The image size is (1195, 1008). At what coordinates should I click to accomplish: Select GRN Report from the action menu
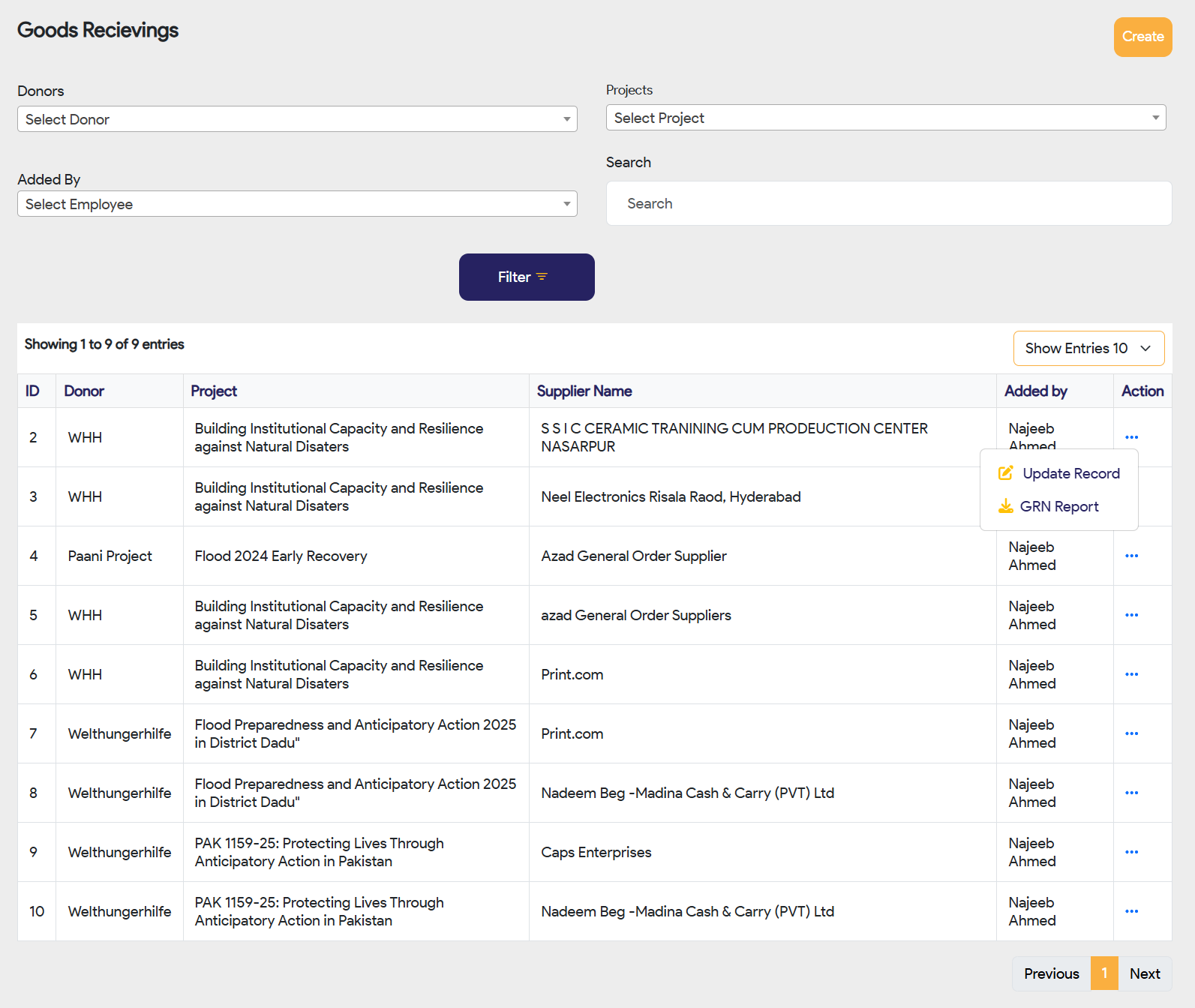pyautogui.click(x=1058, y=506)
